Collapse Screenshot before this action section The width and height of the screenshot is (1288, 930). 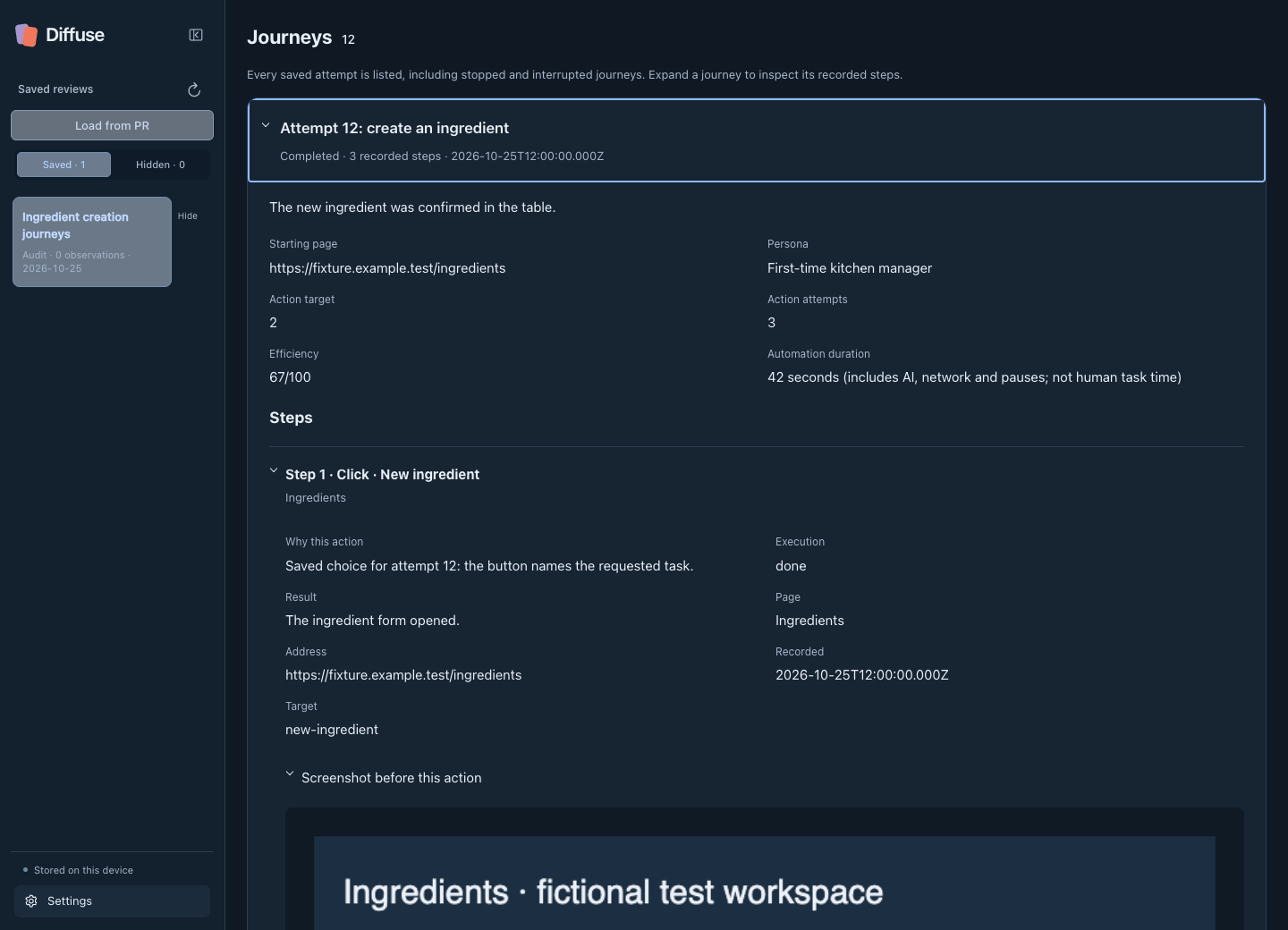click(x=290, y=774)
